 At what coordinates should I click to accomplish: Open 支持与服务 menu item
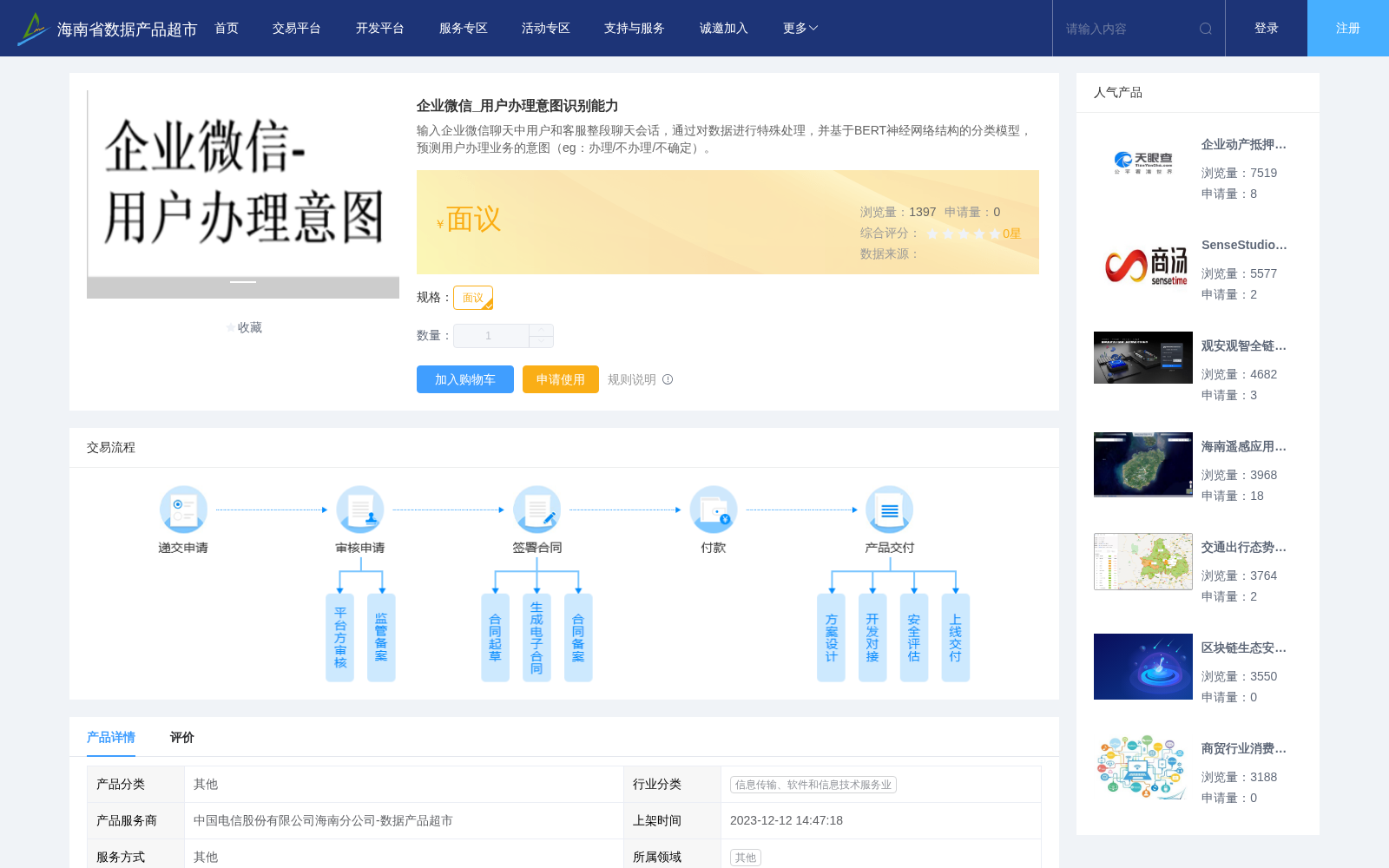635,29
